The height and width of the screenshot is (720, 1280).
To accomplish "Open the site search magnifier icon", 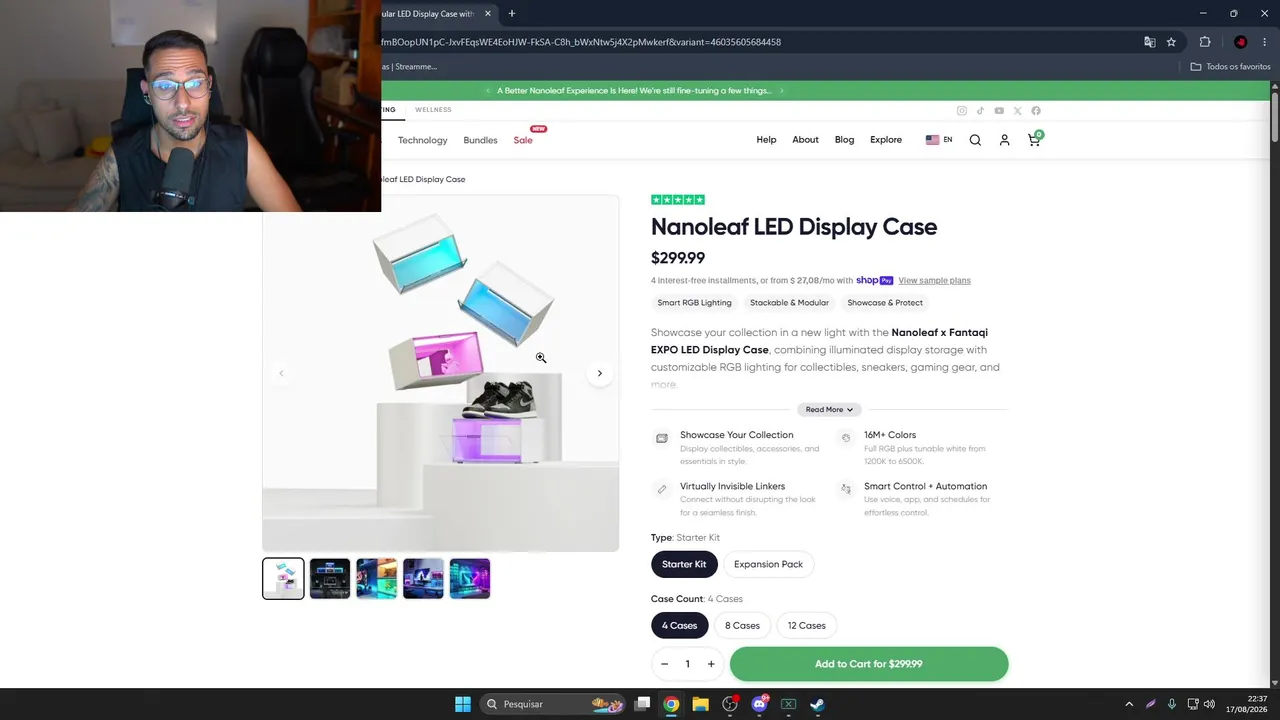I will pos(975,140).
